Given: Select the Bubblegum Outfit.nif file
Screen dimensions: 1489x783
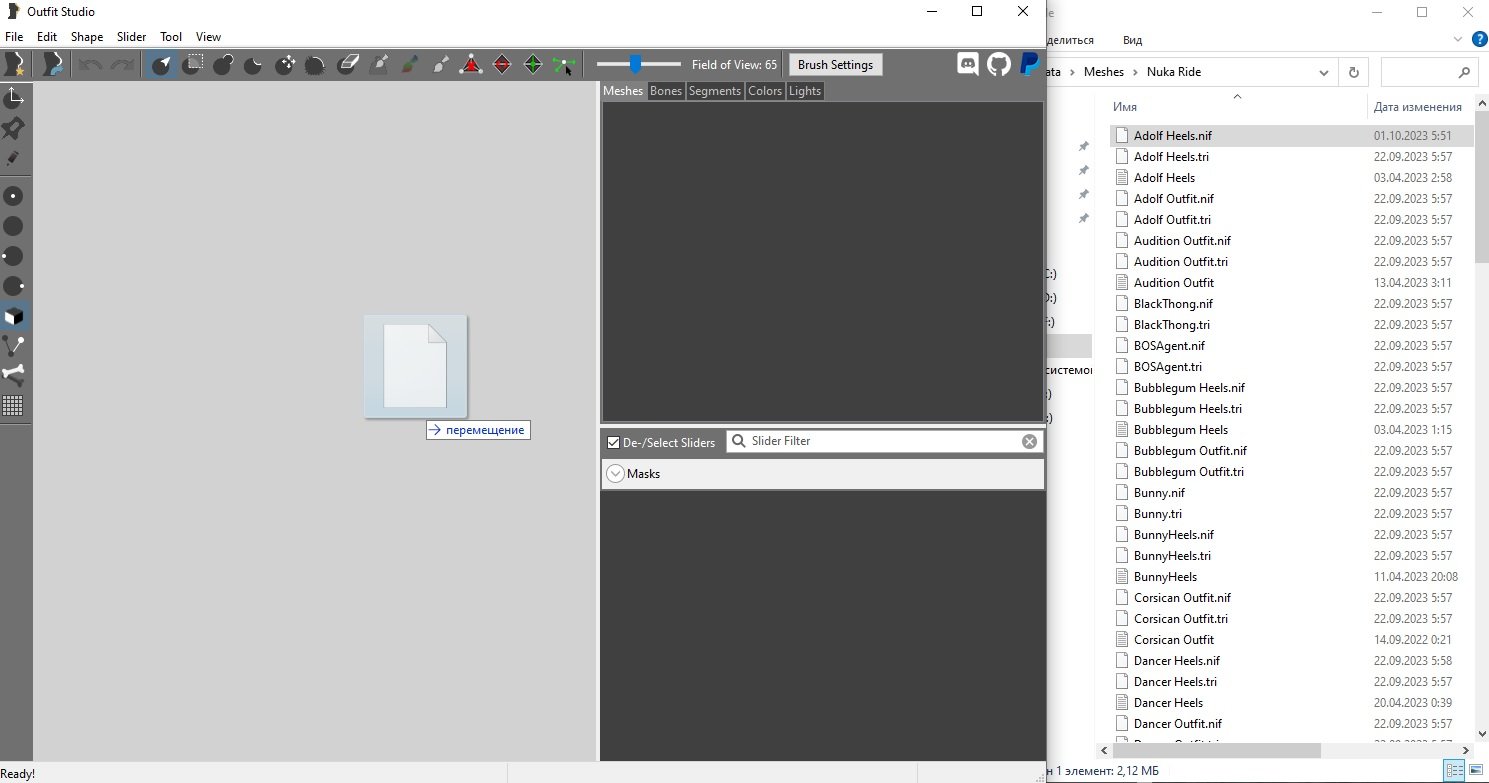Looking at the screenshot, I should (x=1190, y=451).
